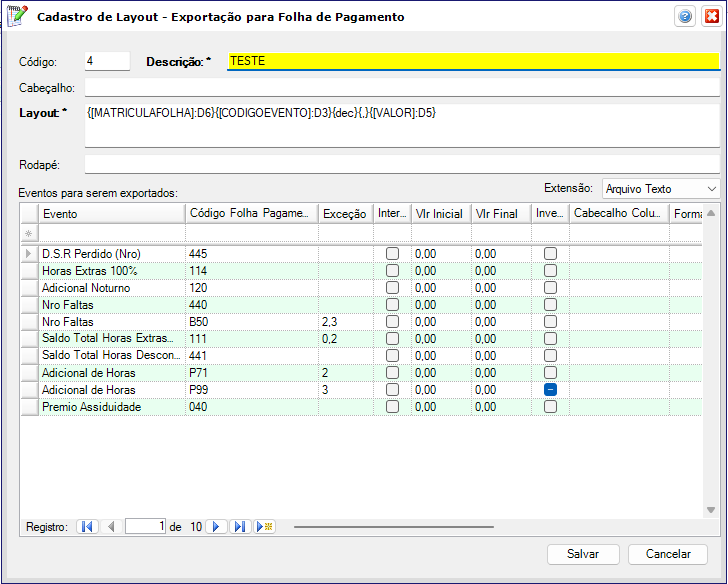728x584 pixels.
Task: Click the Evento column header
Action: [110, 214]
